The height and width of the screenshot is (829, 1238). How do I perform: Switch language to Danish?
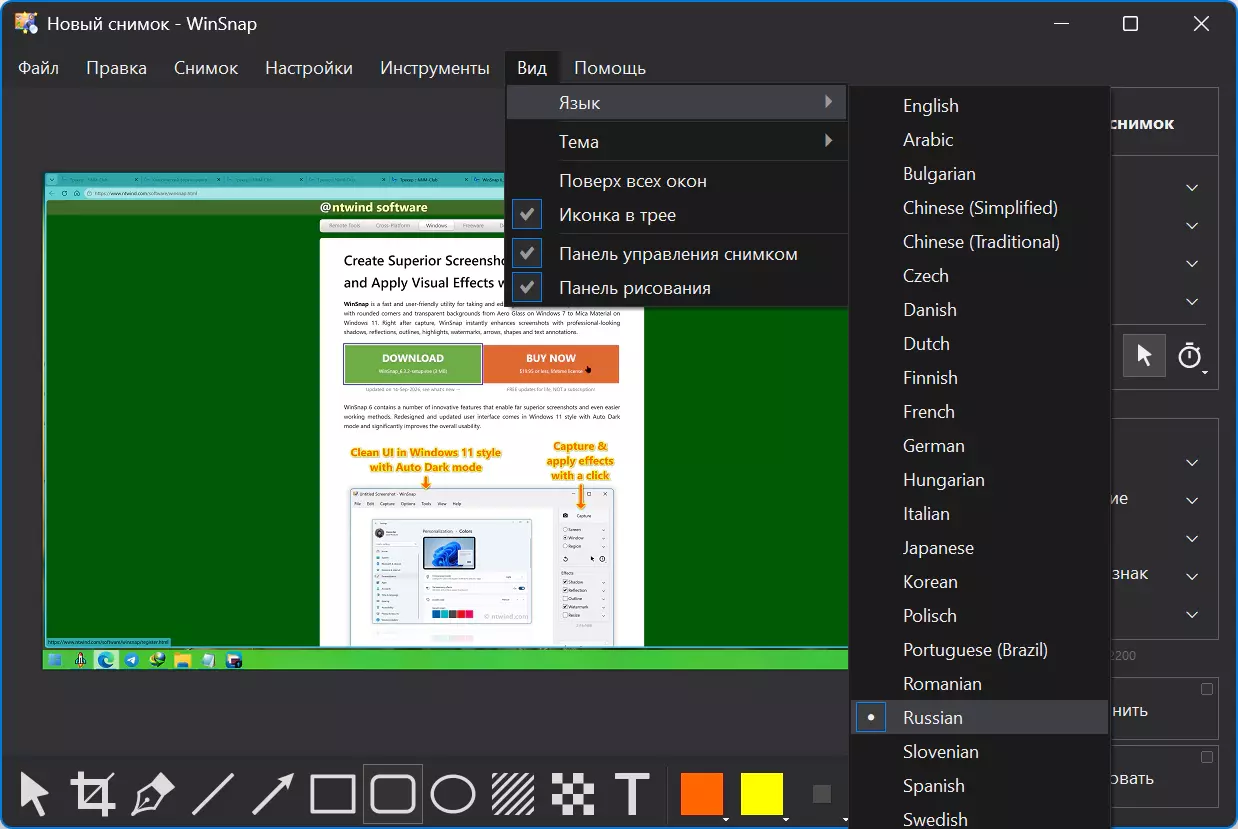pyautogui.click(x=980, y=310)
